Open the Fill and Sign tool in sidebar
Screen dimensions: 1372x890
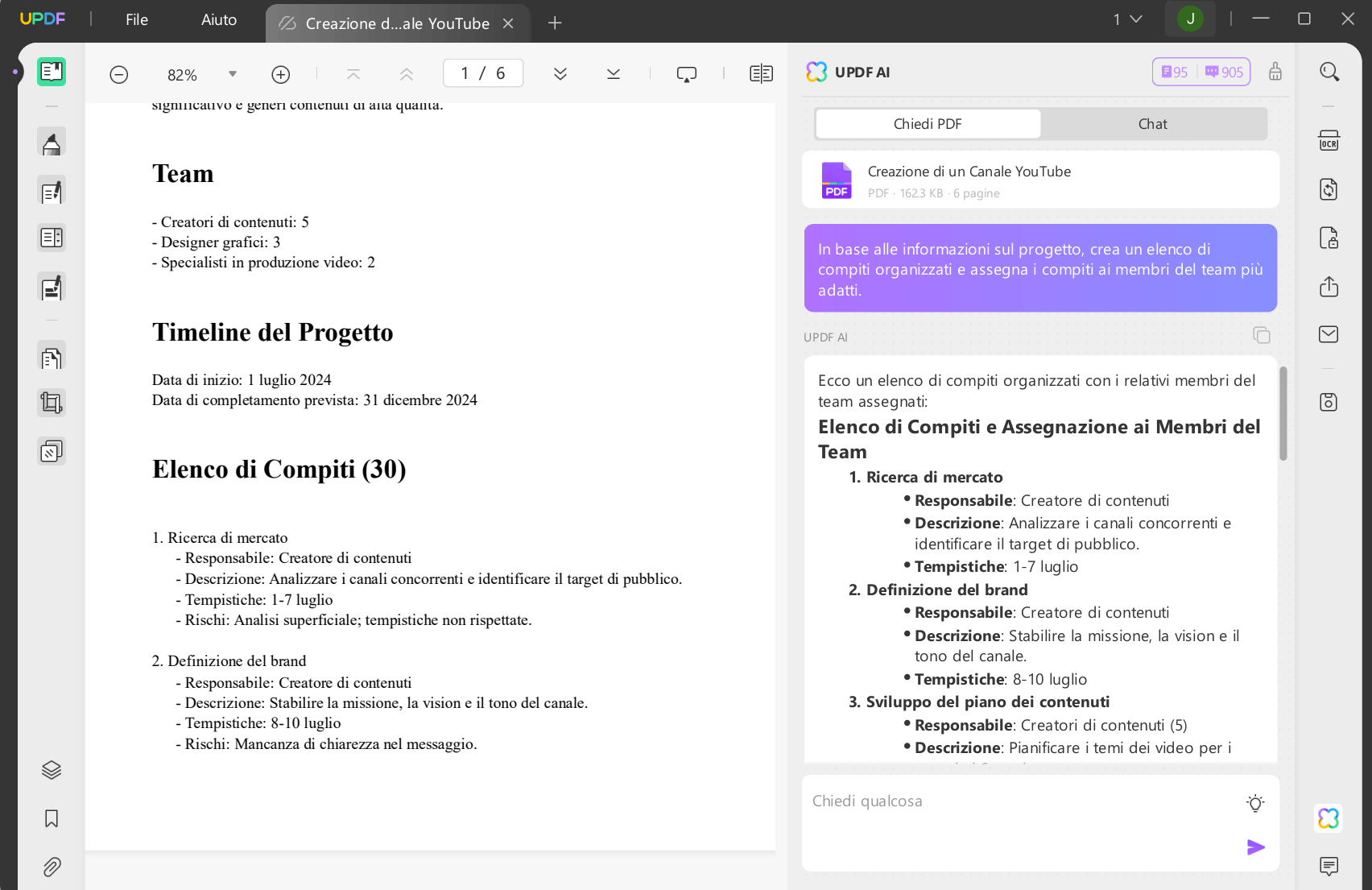[x=52, y=288]
